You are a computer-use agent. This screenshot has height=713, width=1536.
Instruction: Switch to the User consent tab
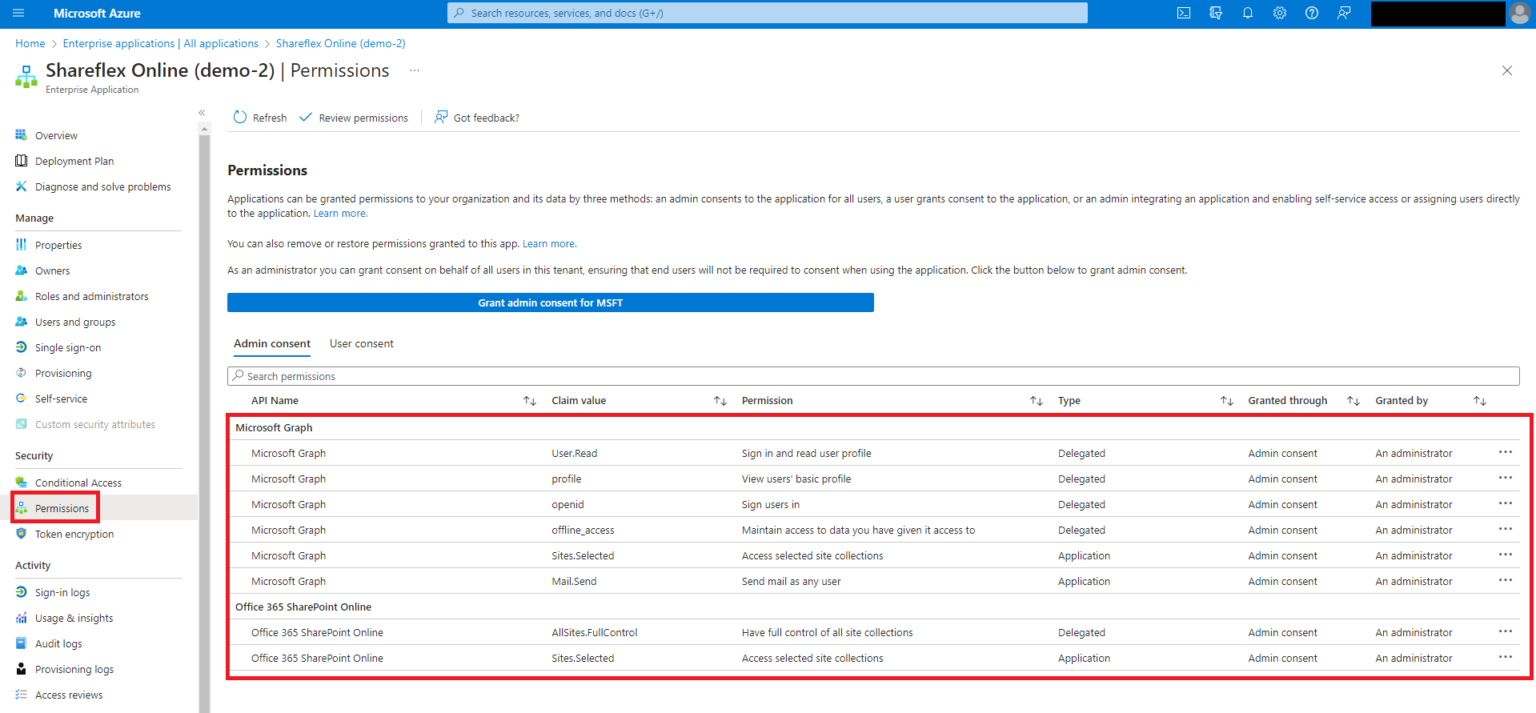[x=361, y=343]
